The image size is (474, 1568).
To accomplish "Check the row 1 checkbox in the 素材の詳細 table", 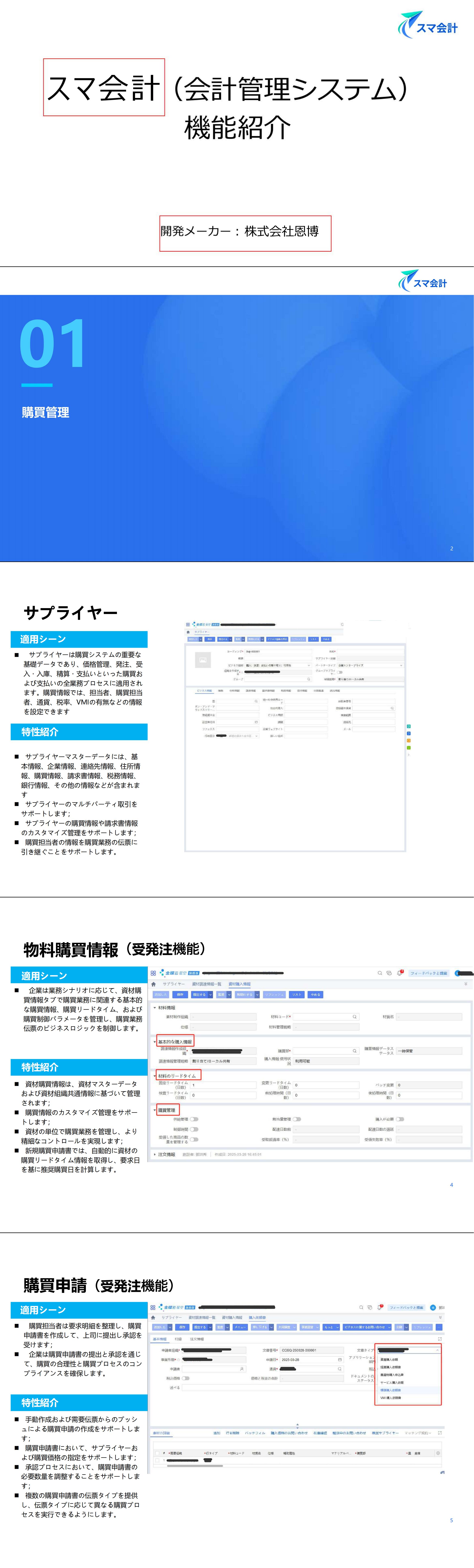I will pyautogui.click(x=158, y=1460).
